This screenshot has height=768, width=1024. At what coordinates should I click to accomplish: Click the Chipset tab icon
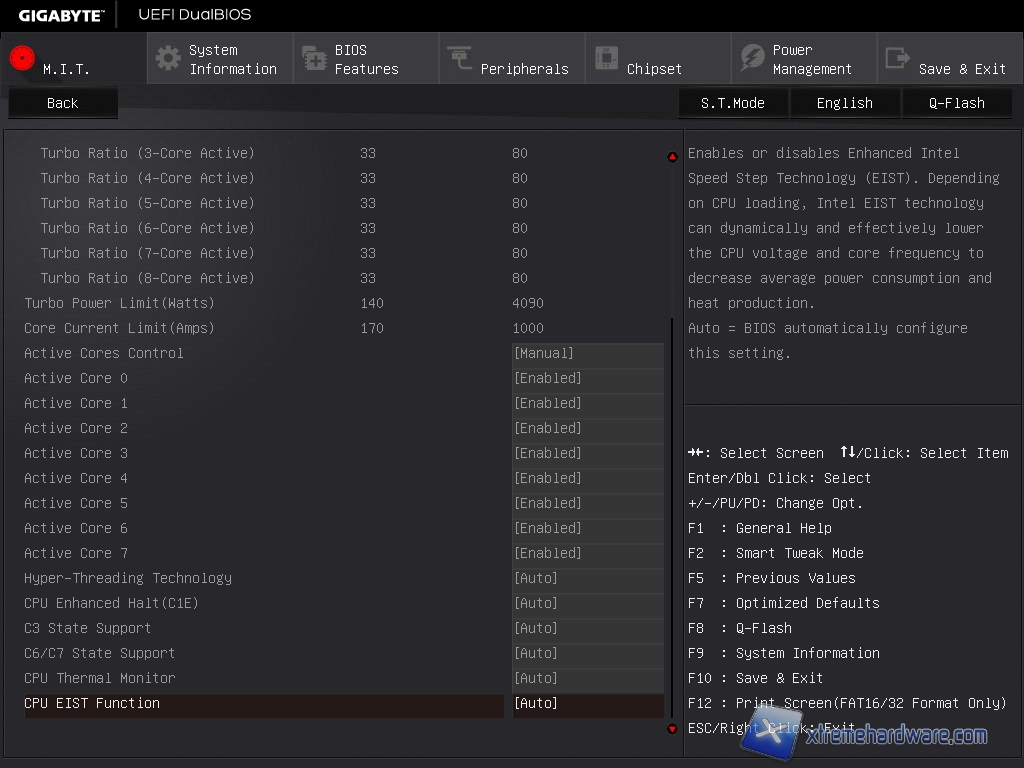[x=606, y=58]
